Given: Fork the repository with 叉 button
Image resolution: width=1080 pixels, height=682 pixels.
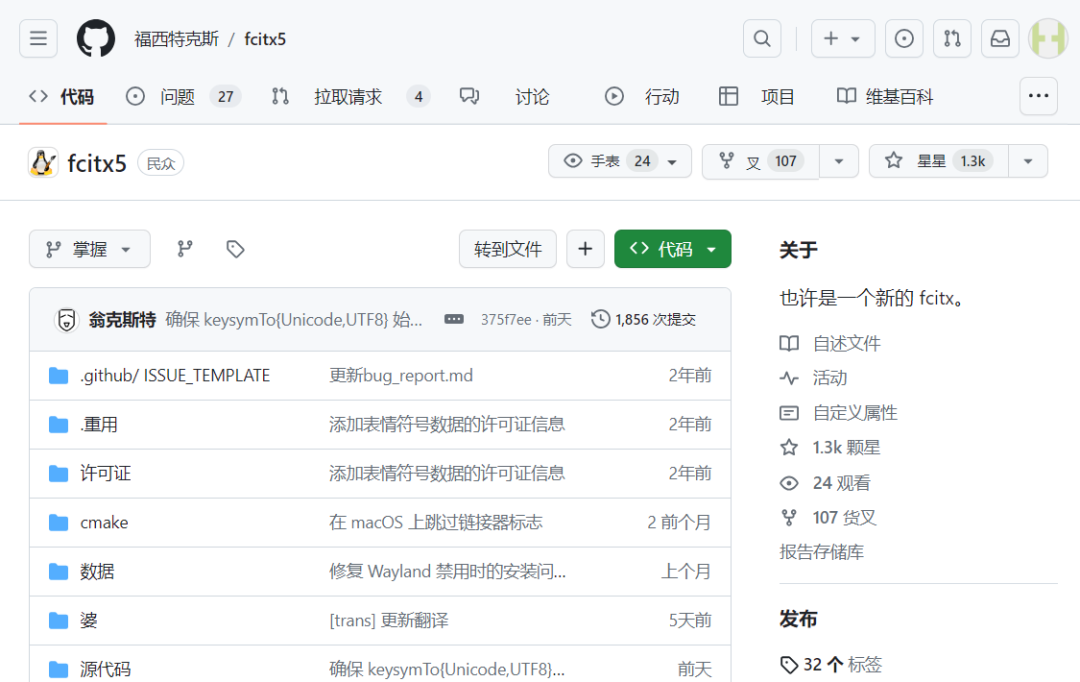Looking at the screenshot, I should [760, 161].
